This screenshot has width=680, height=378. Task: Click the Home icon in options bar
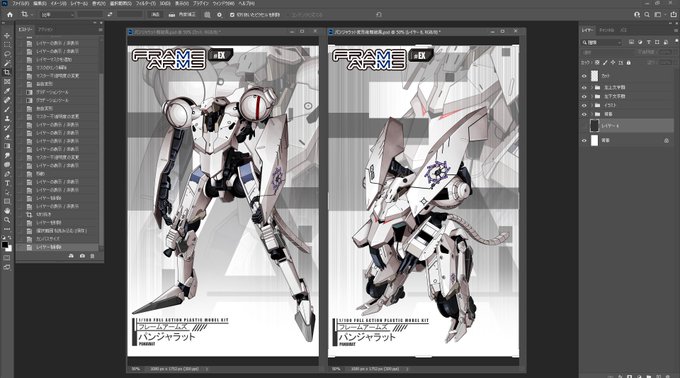point(10,14)
